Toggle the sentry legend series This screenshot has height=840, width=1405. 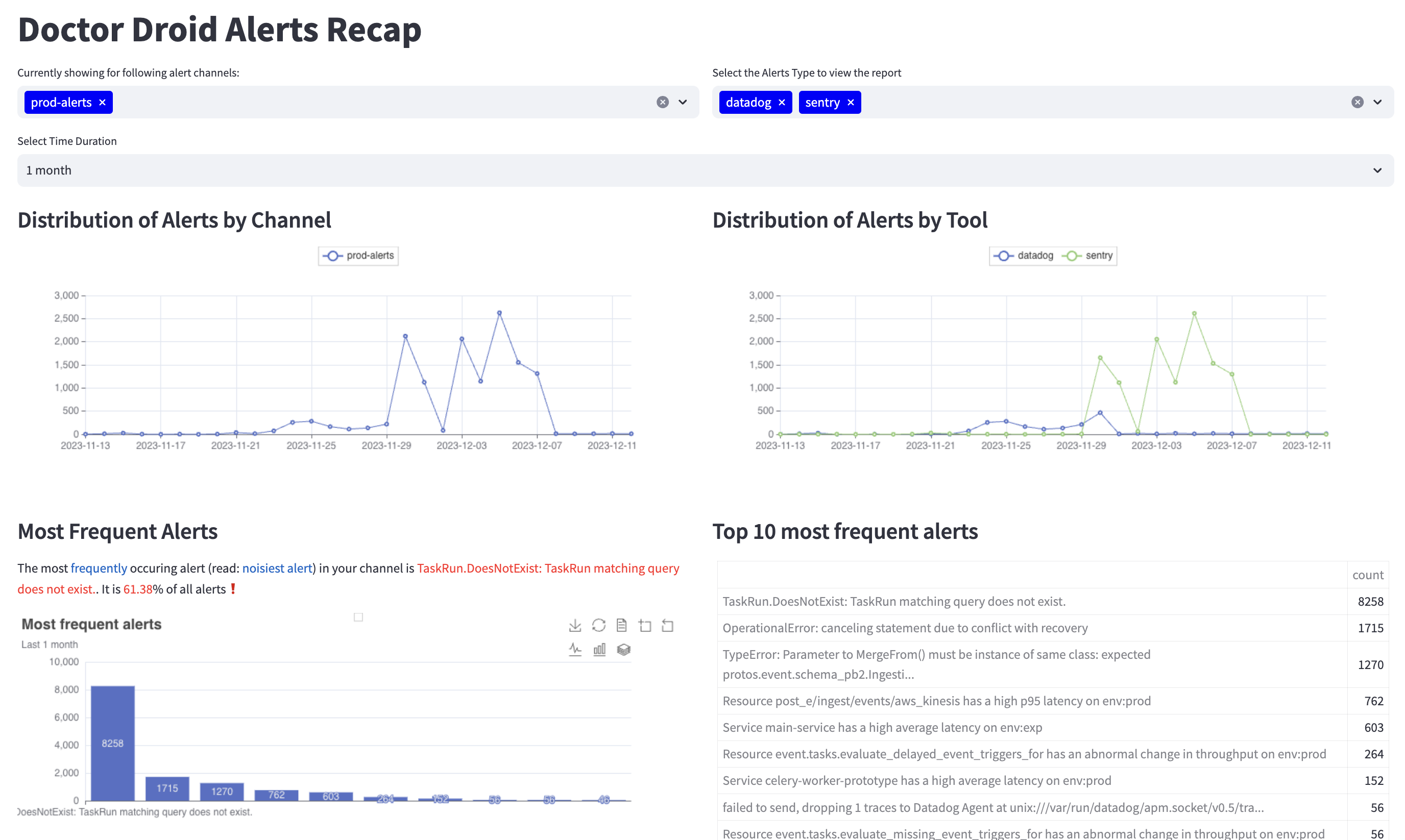coord(1088,256)
